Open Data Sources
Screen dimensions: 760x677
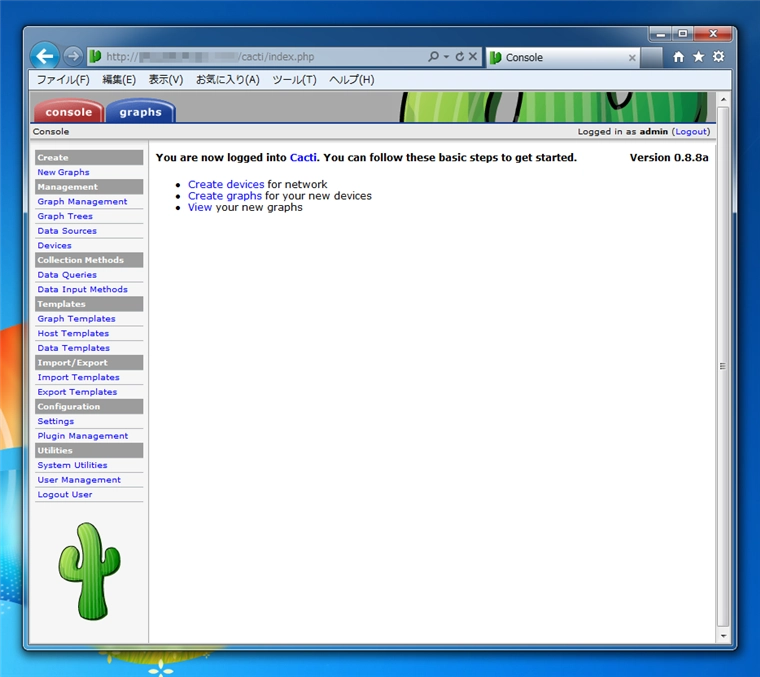coord(67,231)
